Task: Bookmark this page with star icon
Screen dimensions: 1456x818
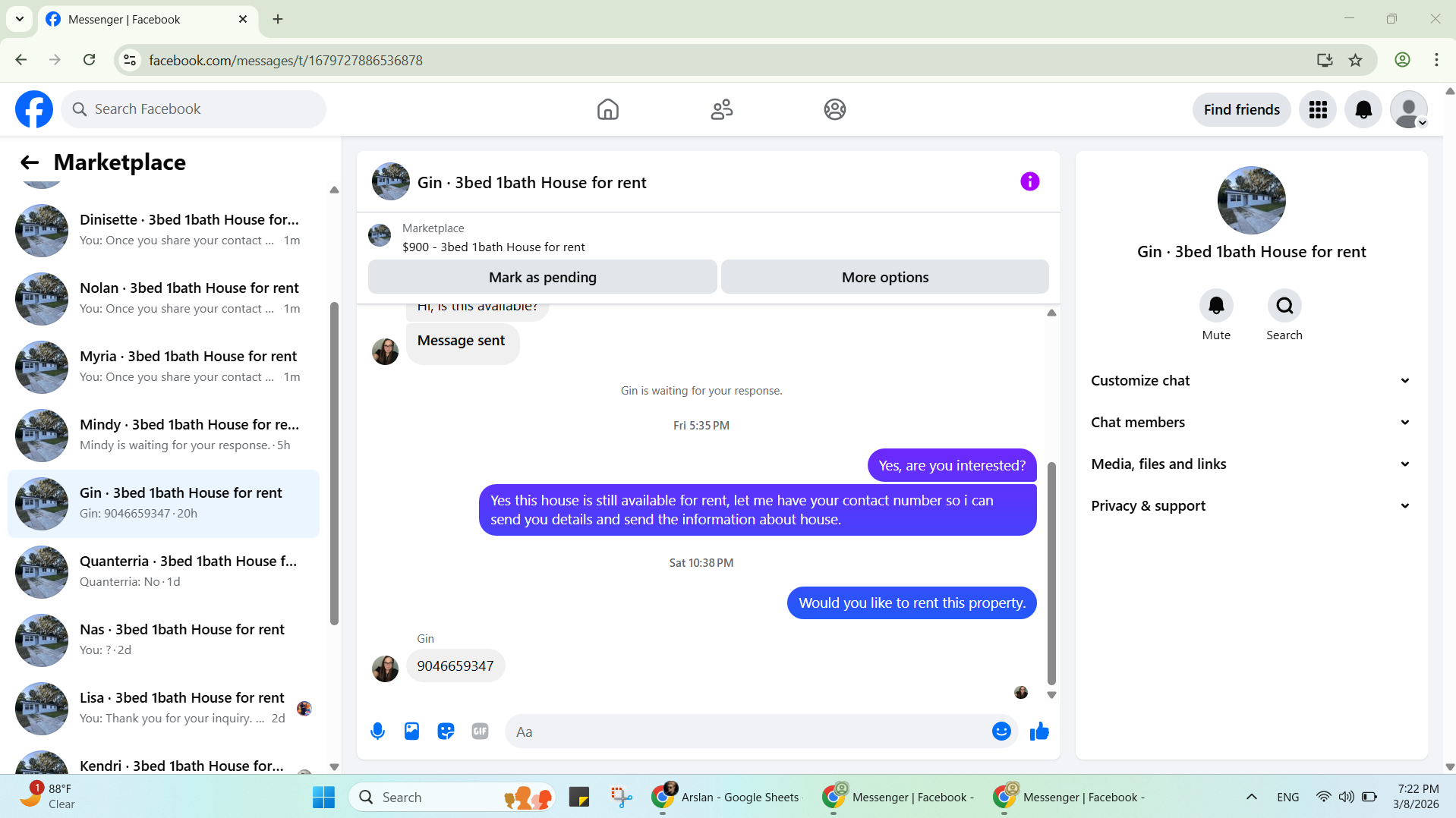Action: coord(1356,60)
